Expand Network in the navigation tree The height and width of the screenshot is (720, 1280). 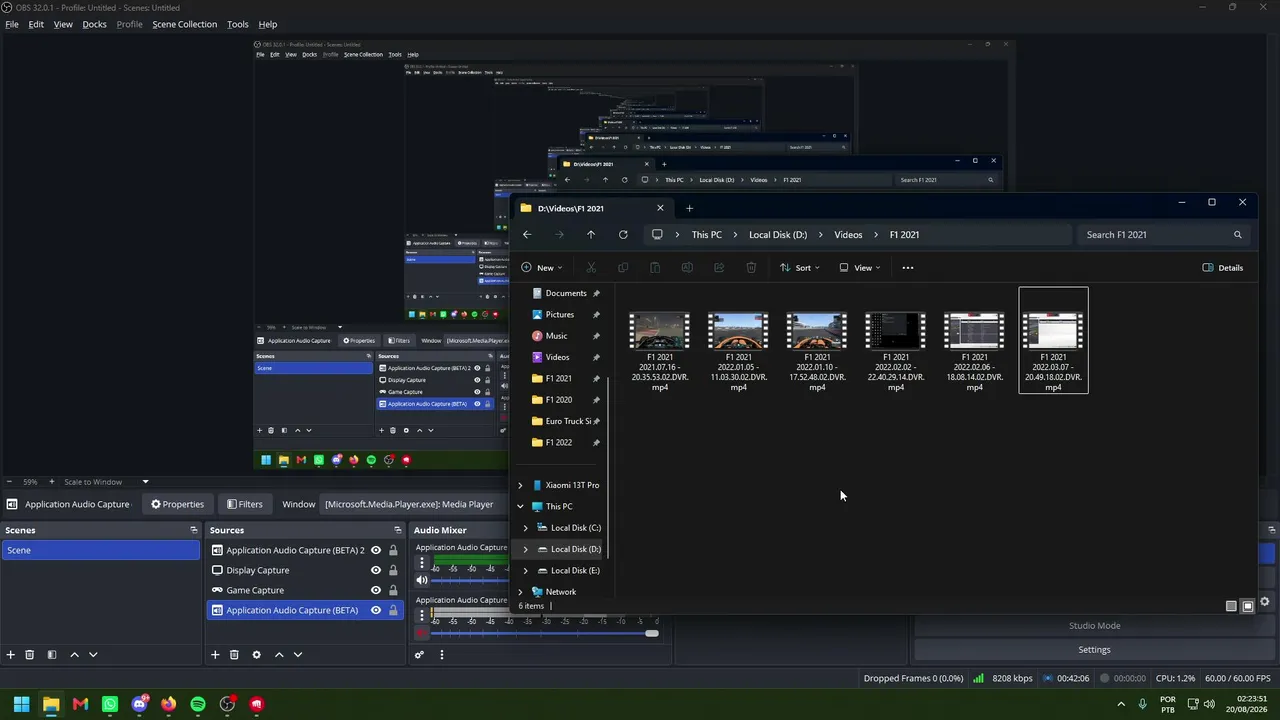(x=520, y=592)
